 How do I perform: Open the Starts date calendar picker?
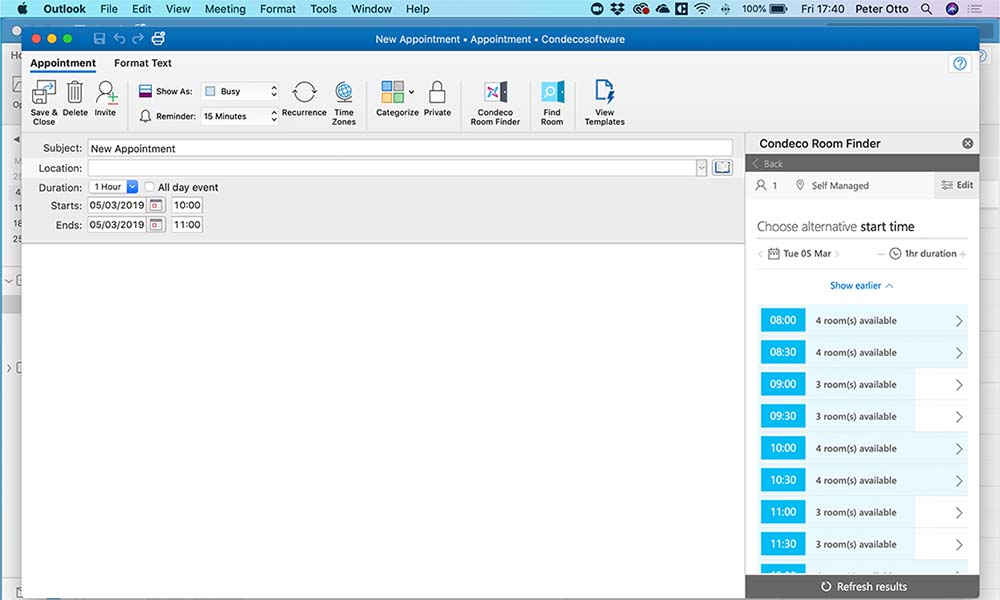pyautogui.click(x=155, y=205)
